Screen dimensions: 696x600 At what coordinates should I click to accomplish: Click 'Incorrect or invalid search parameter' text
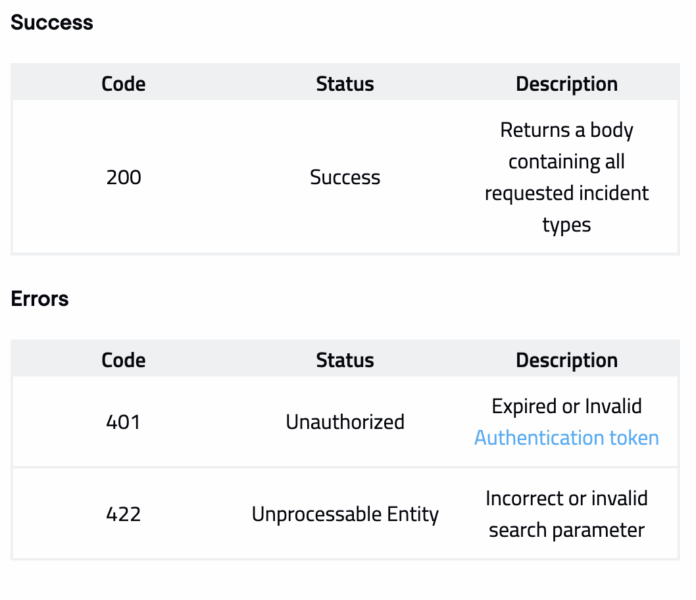coord(566,514)
